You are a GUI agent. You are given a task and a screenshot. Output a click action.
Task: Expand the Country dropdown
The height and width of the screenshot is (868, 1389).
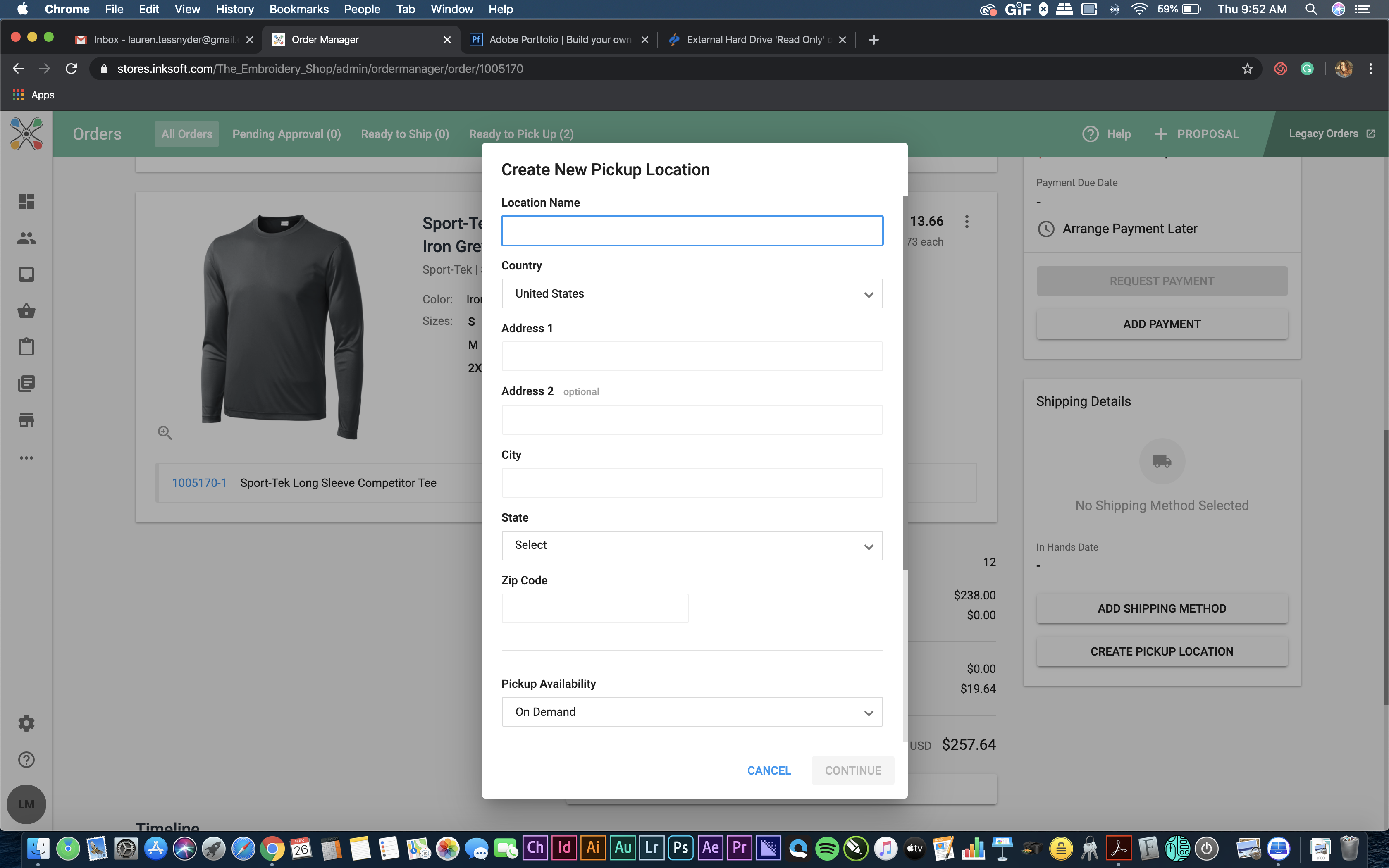(x=692, y=293)
